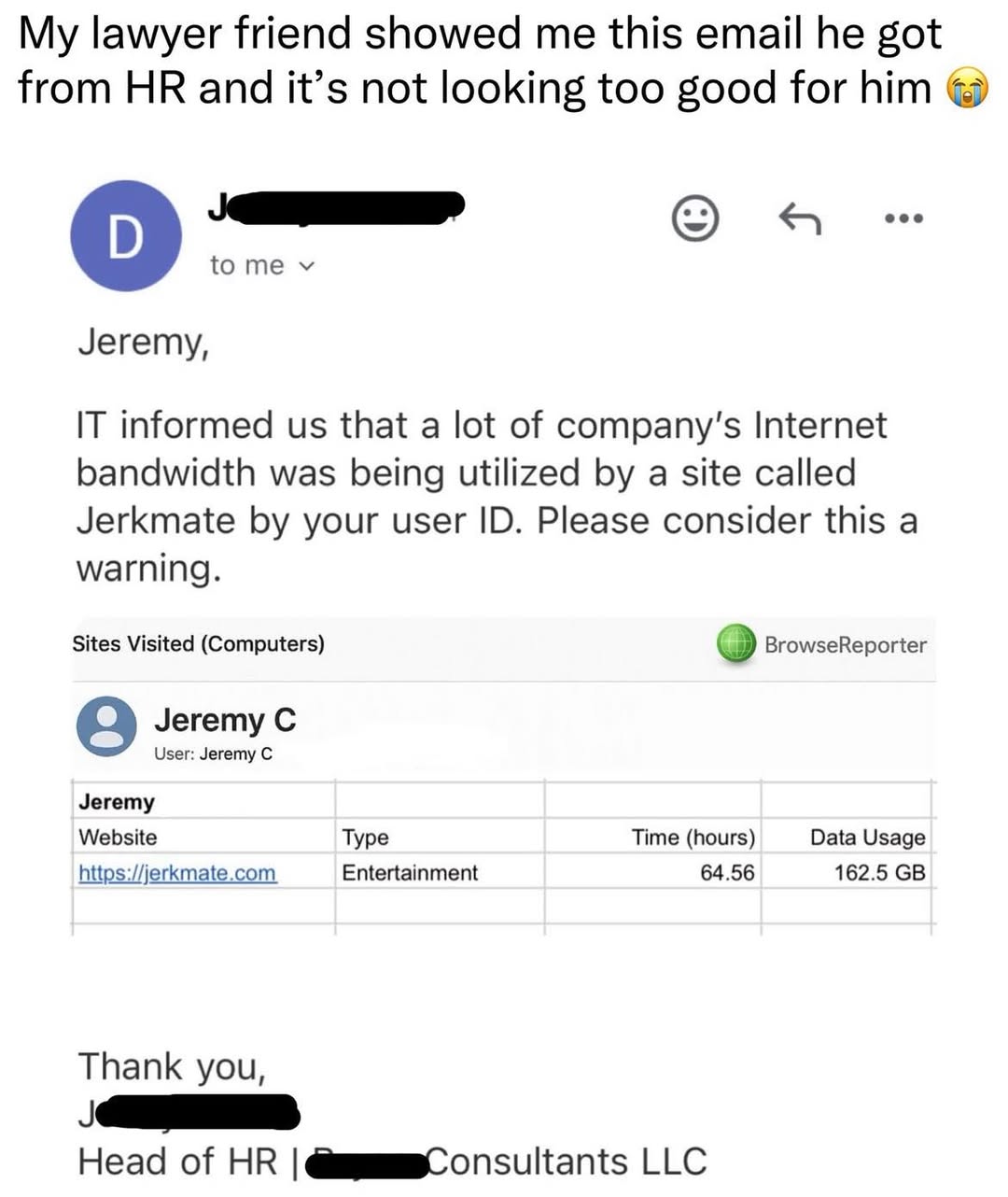Click the Data Usage column header
The width and height of the screenshot is (1008, 1197).
point(867,838)
